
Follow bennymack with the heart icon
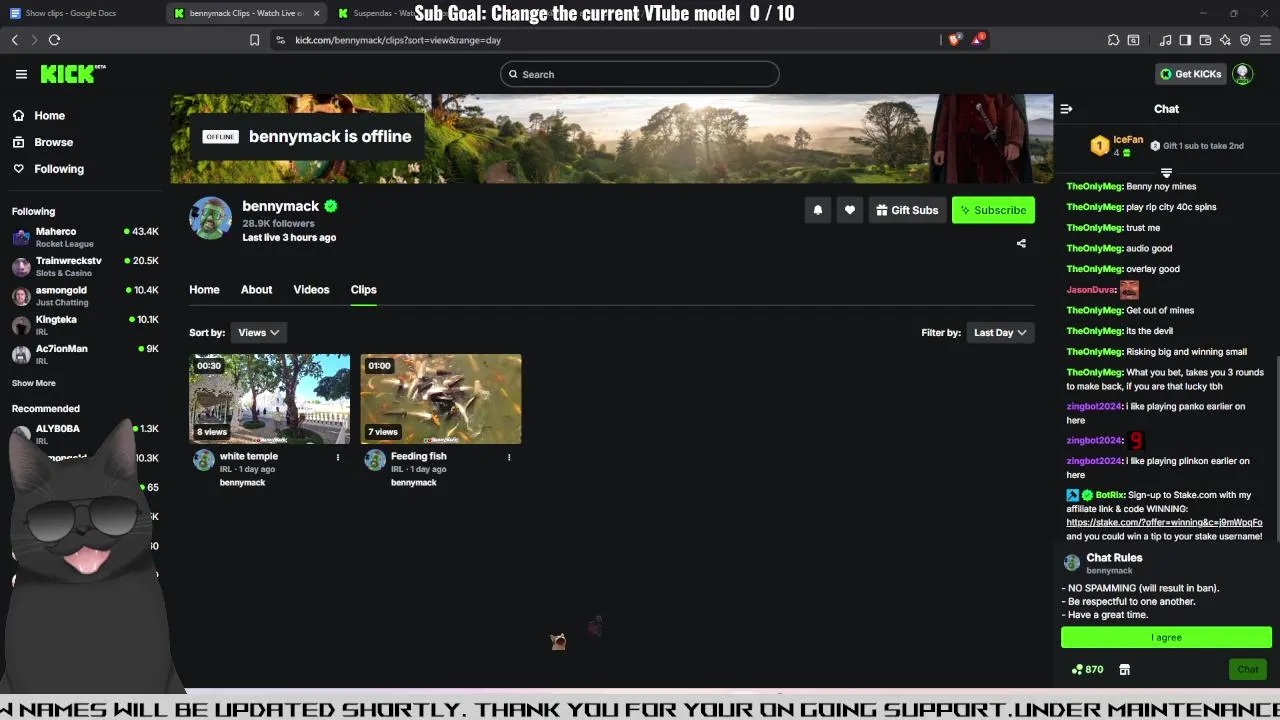[849, 210]
